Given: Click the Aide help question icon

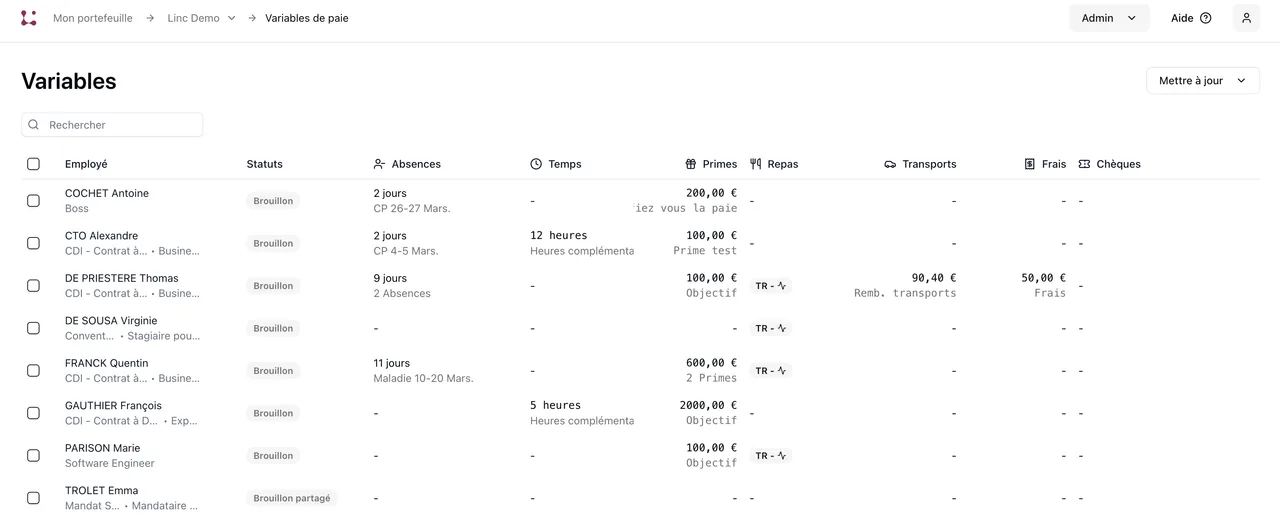Looking at the screenshot, I should pos(1205,18).
